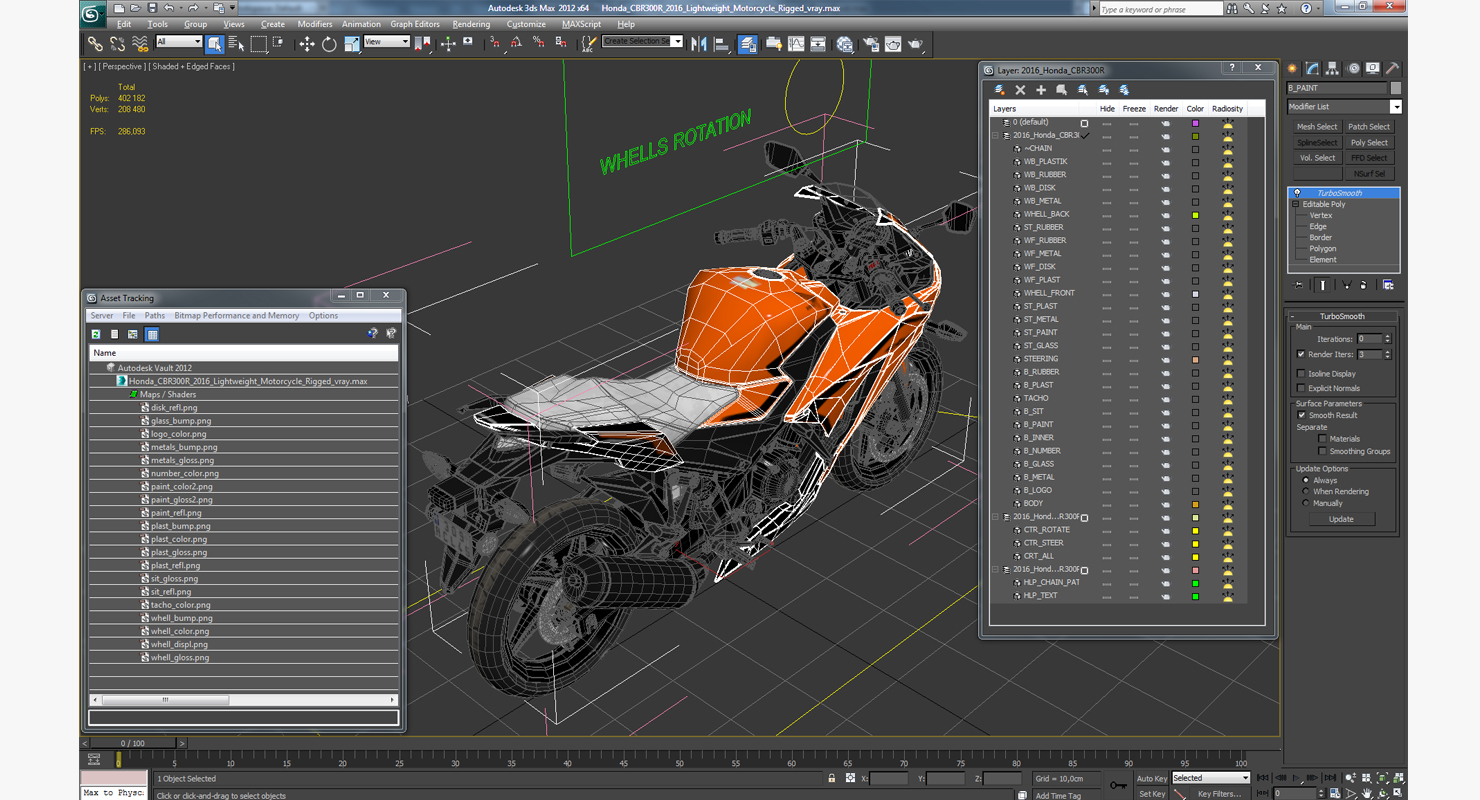The image size is (1480, 800).
Task: Open the Manage Layers toolbar button
Action: pyautogui.click(x=747, y=44)
